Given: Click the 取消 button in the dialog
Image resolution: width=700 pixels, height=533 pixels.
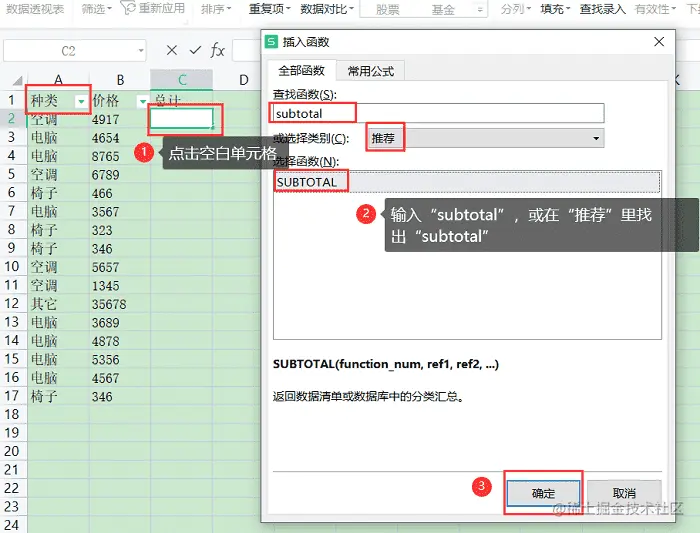Looking at the screenshot, I should click(624, 493).
